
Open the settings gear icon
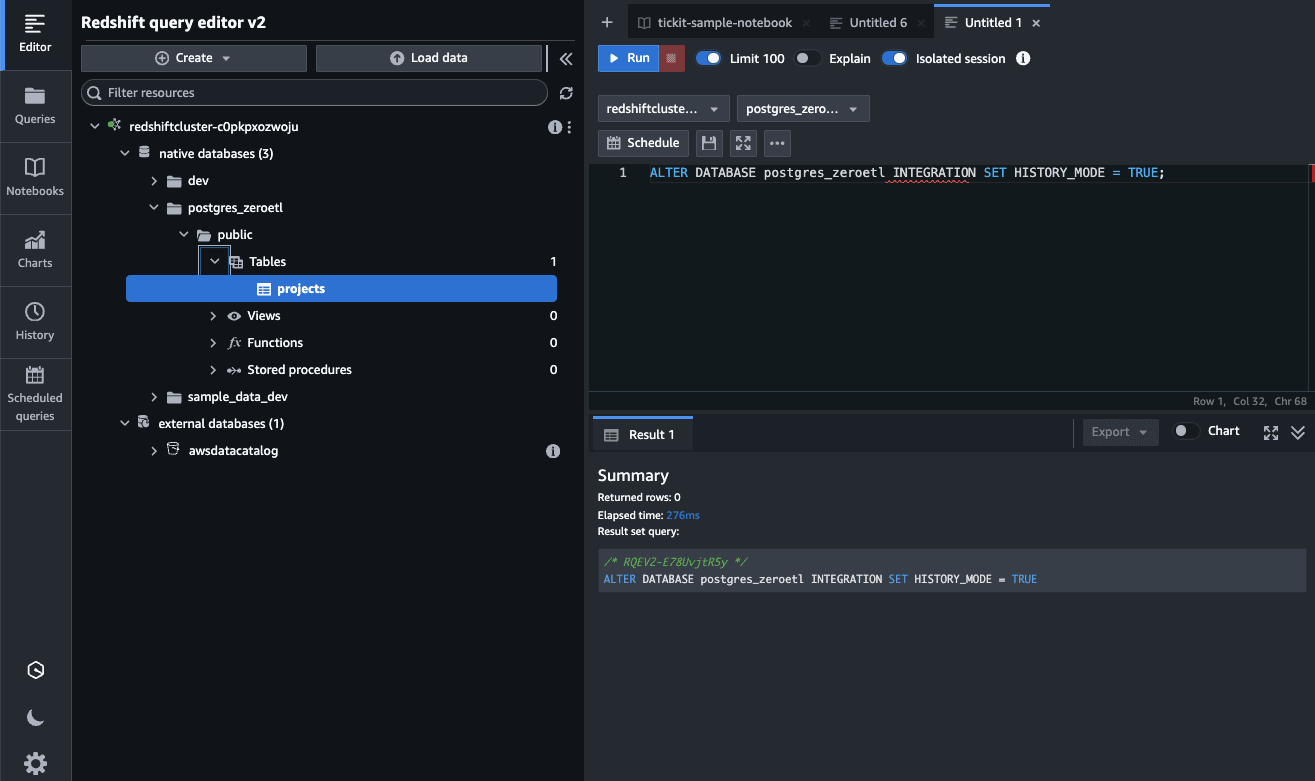pyautogui.click(x=36, y=764)
